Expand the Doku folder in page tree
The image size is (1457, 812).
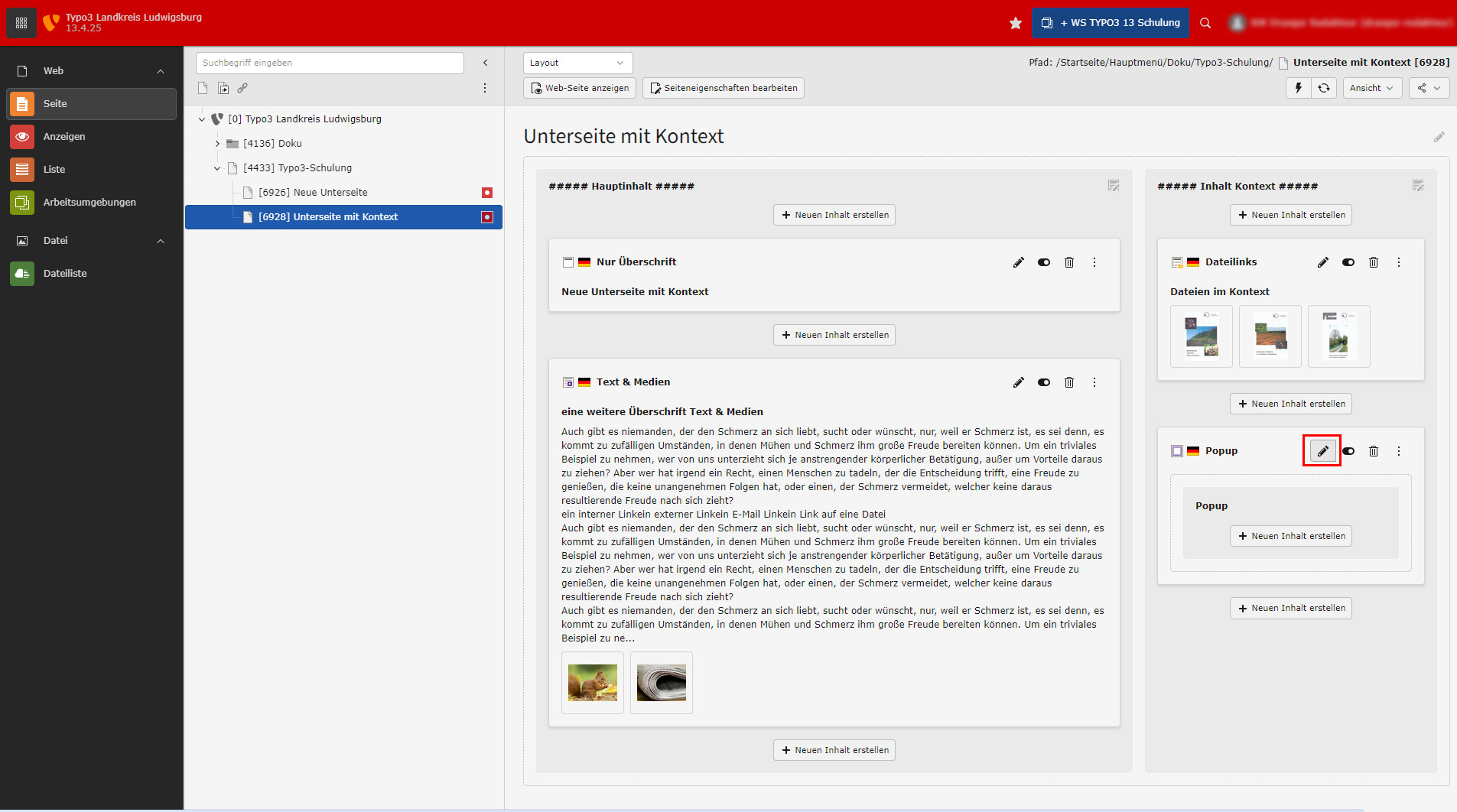pyautogui.click(x=217, y=144)
